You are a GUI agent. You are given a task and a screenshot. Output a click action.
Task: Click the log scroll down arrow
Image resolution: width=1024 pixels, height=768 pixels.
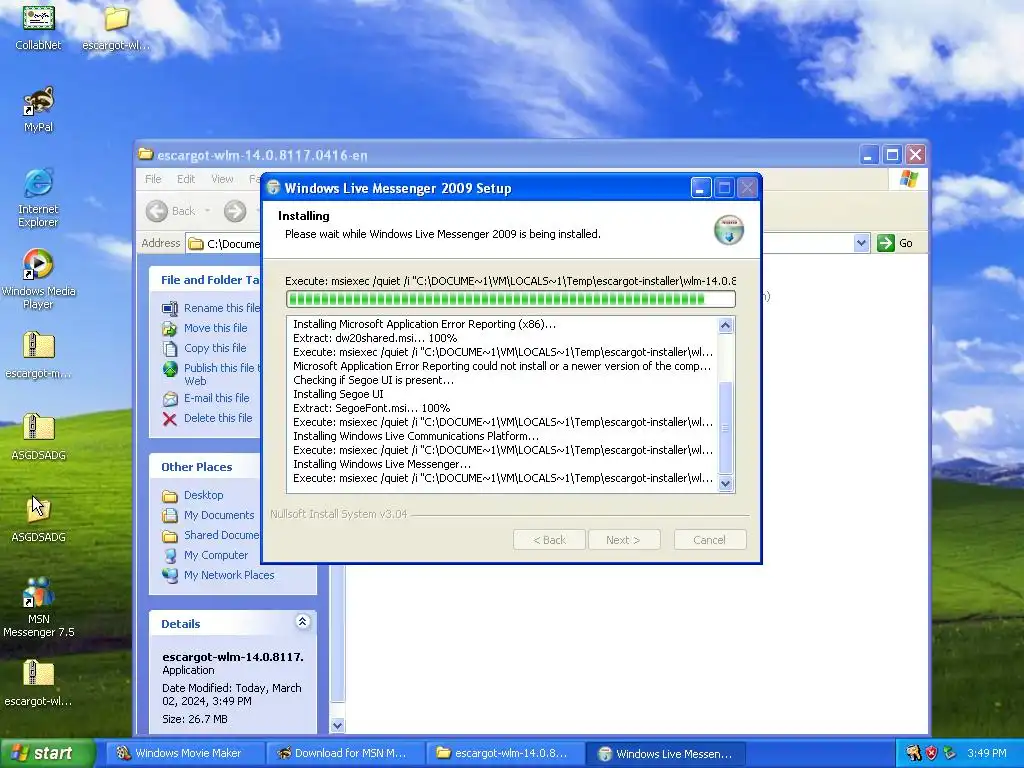726,484
